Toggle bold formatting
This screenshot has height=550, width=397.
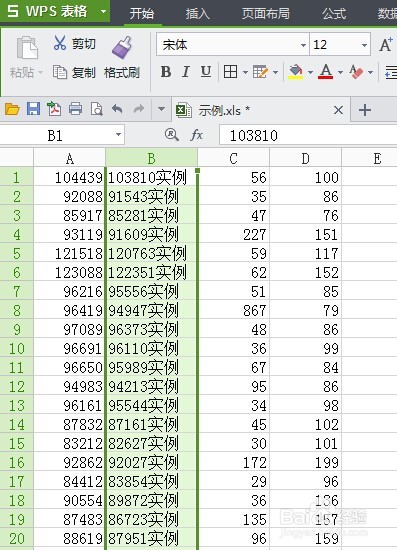point(166,72)
